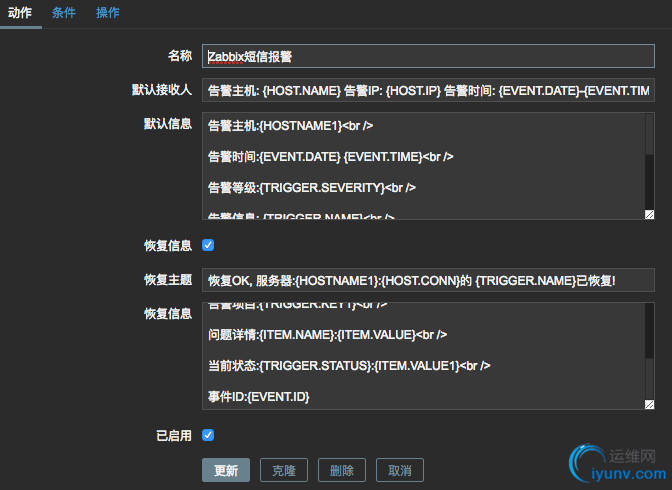Click inside the 默认信息 message textarea
This screenshot has height=490, width=672.
click(x=428, y=166)
